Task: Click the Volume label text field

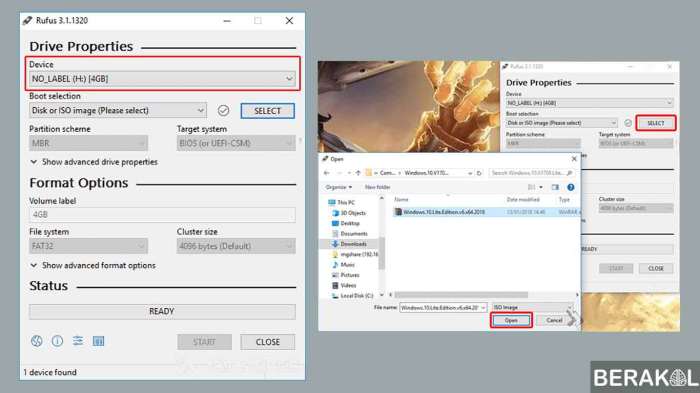Action: coord(162,215)
